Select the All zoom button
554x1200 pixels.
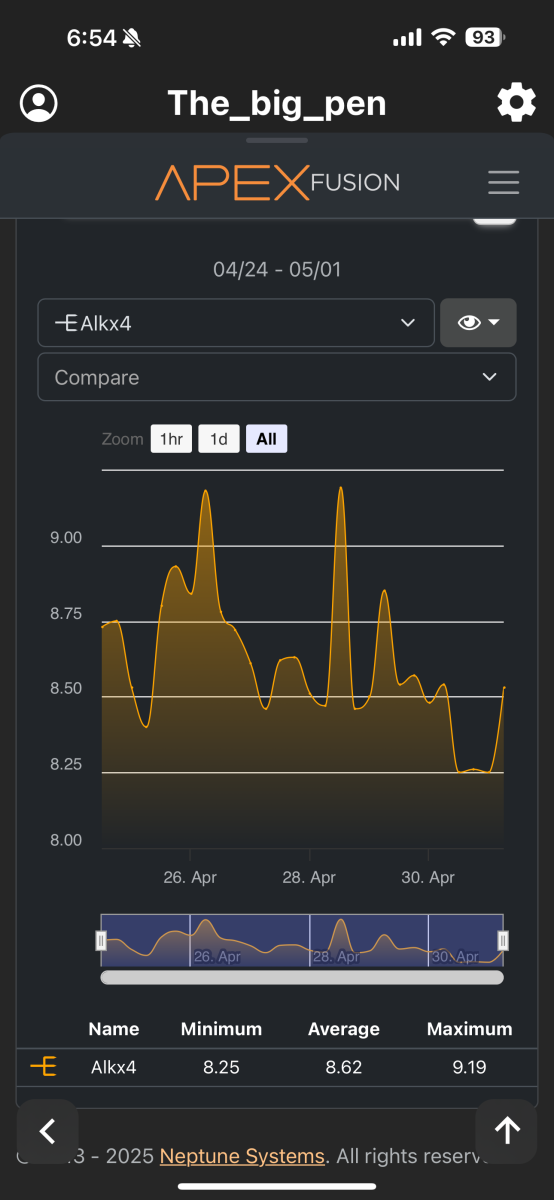click(266, 439)
